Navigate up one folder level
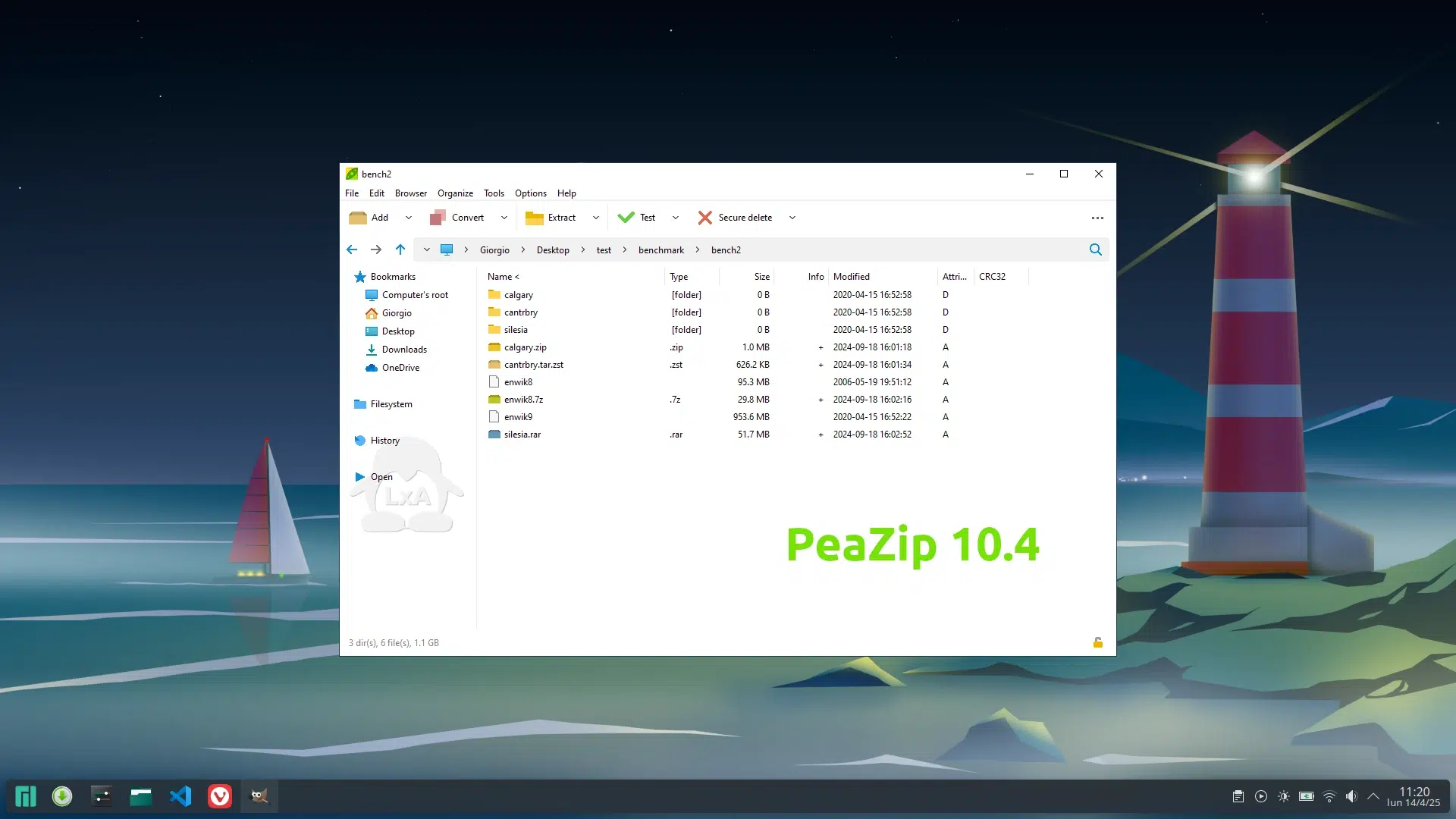This screenshot has width=1456, height=819. [400, 249]
